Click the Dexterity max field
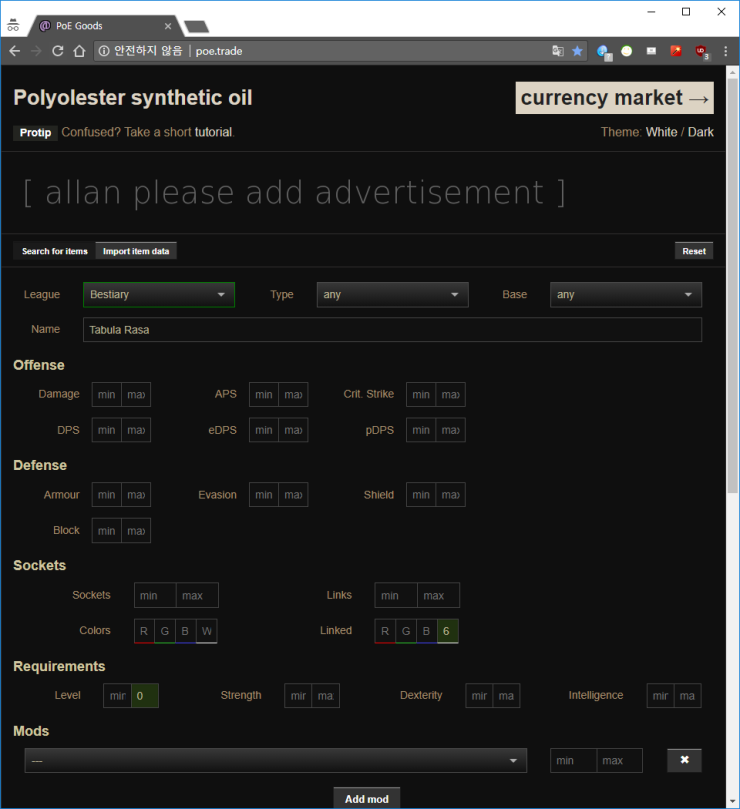Image resolution: width=740 pixels, height=809 pixels. point(506,696)
